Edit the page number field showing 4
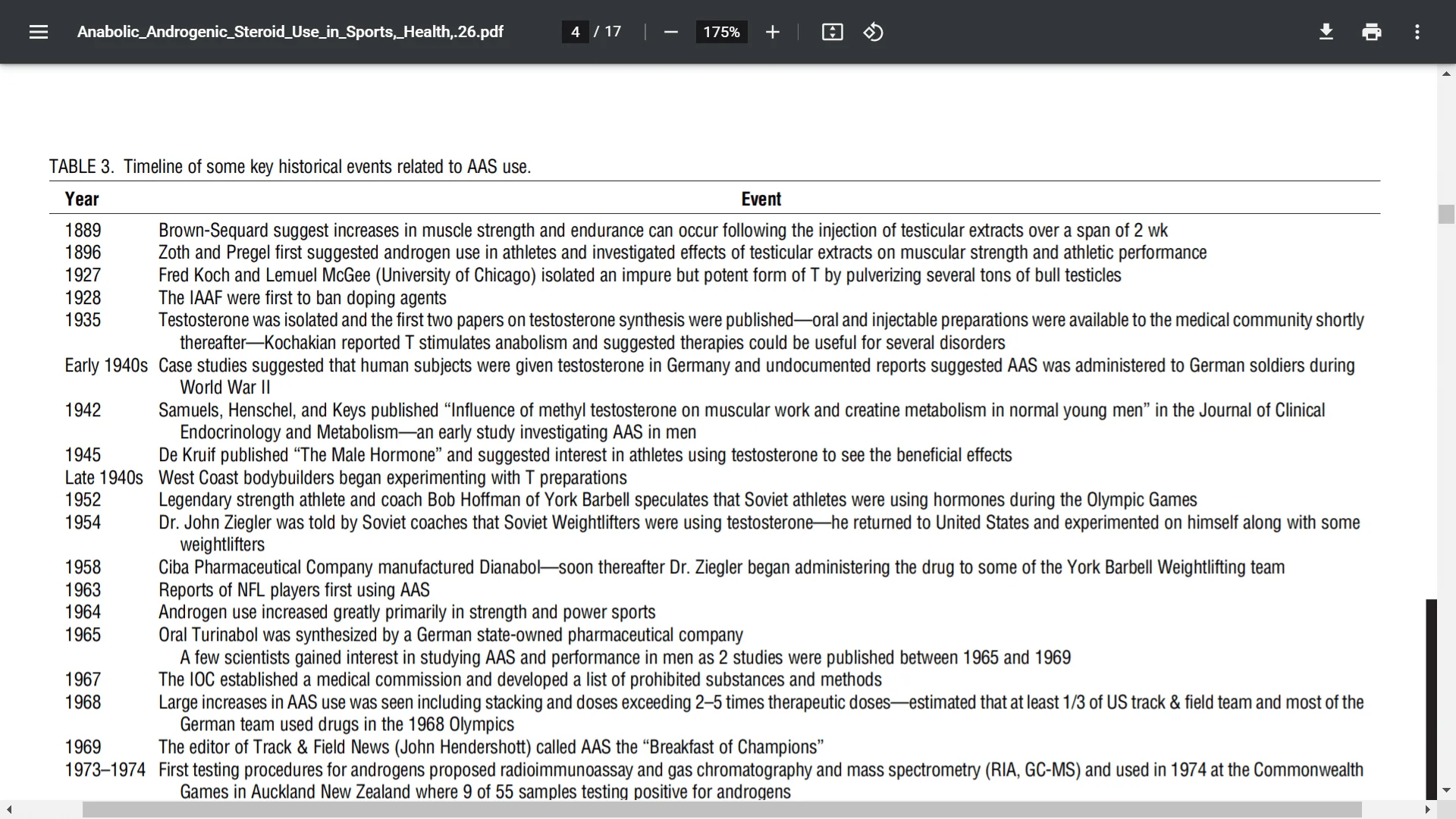 [x=576, y=32]
